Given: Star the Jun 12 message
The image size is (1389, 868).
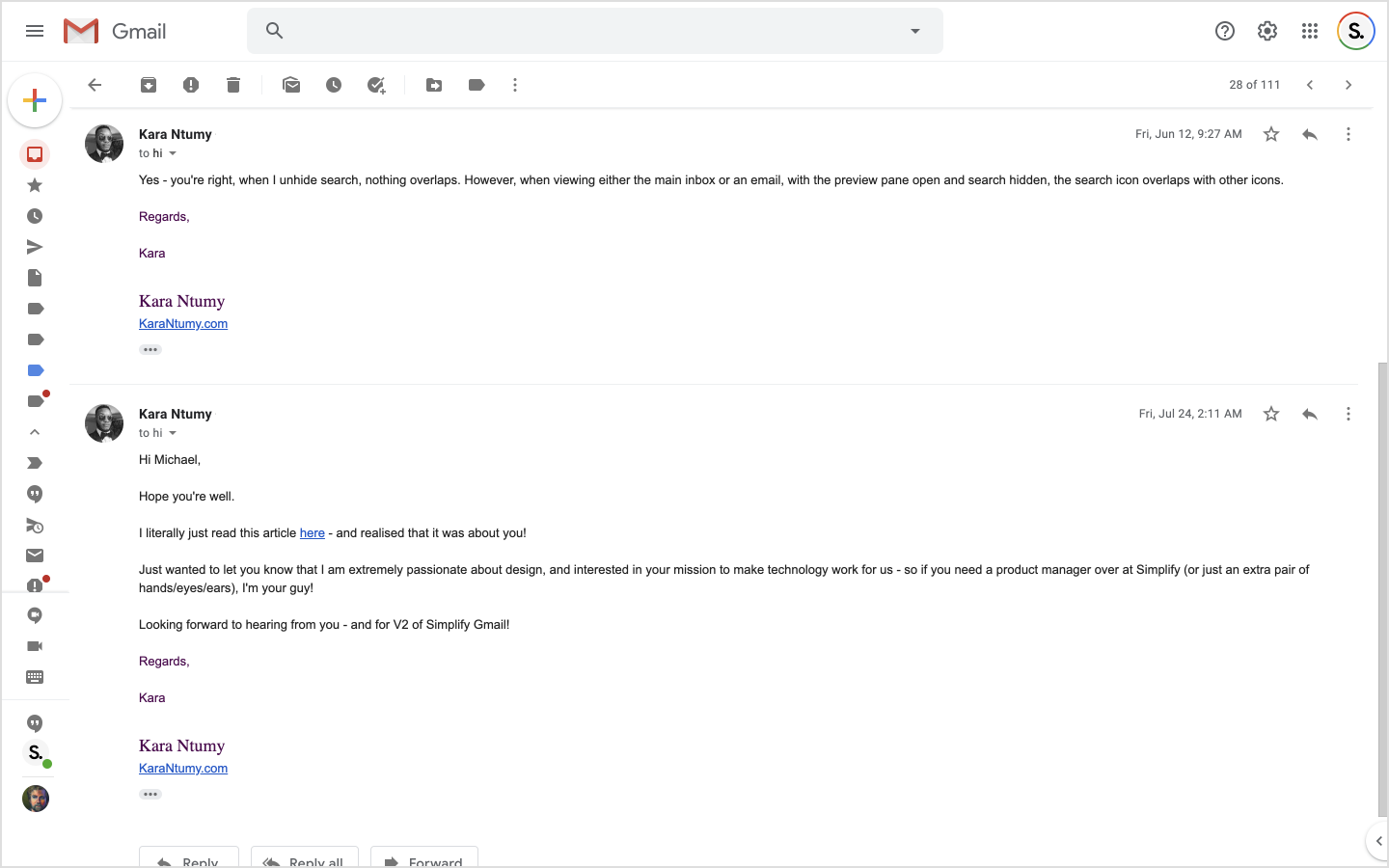Looking at the screenshot, I should pos(1271,134).
